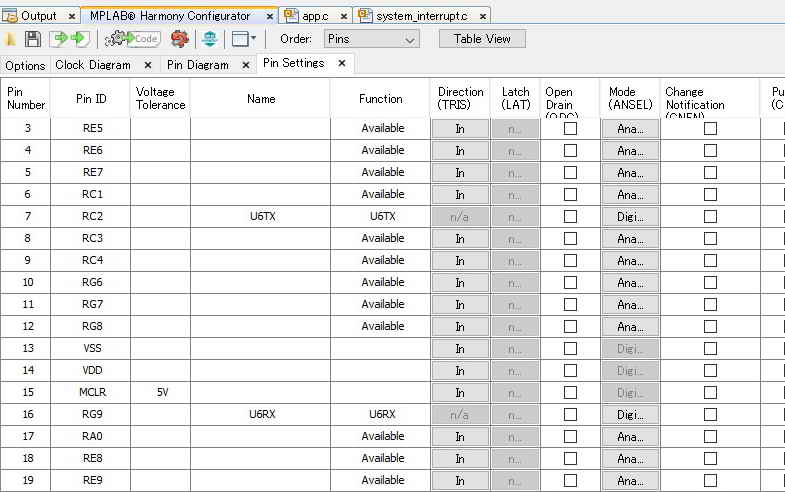
Task: Open the app.c file tab
Action: coord(315,16)
